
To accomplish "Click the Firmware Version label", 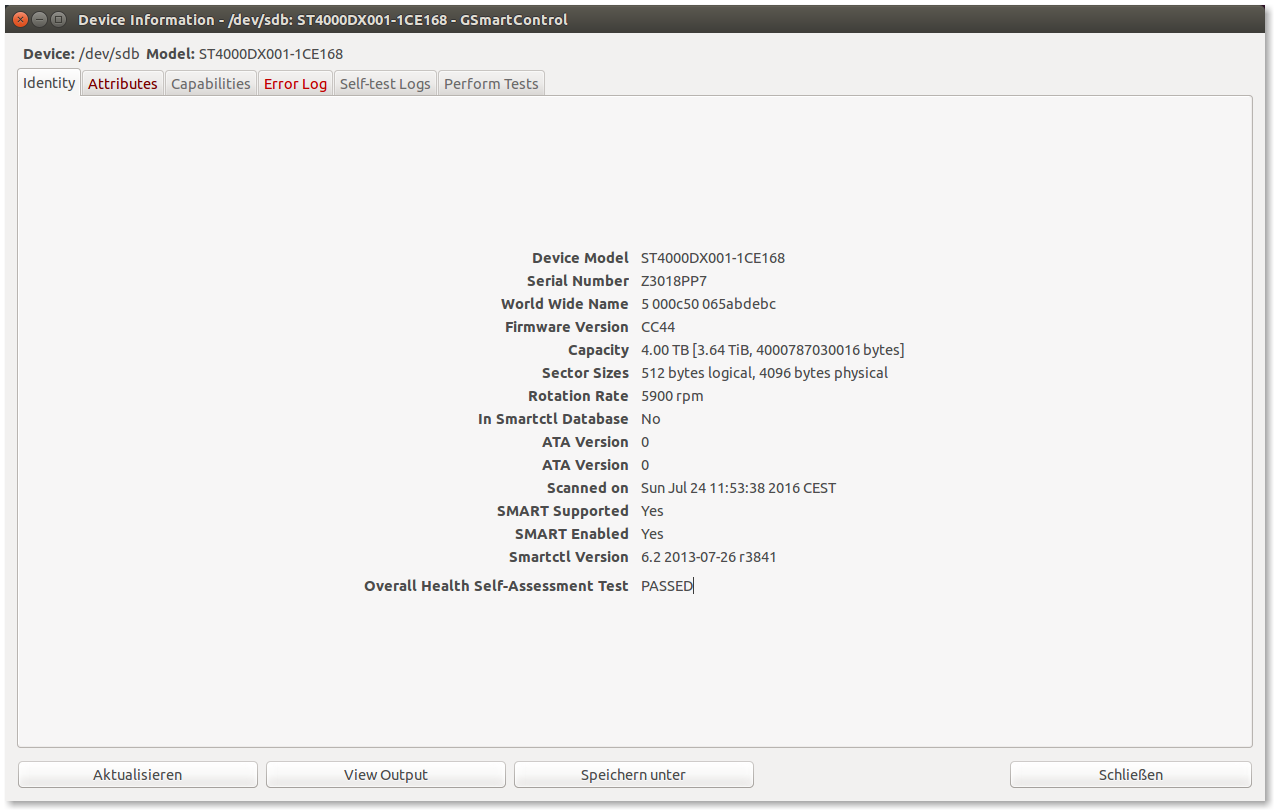I will point(567,327).
